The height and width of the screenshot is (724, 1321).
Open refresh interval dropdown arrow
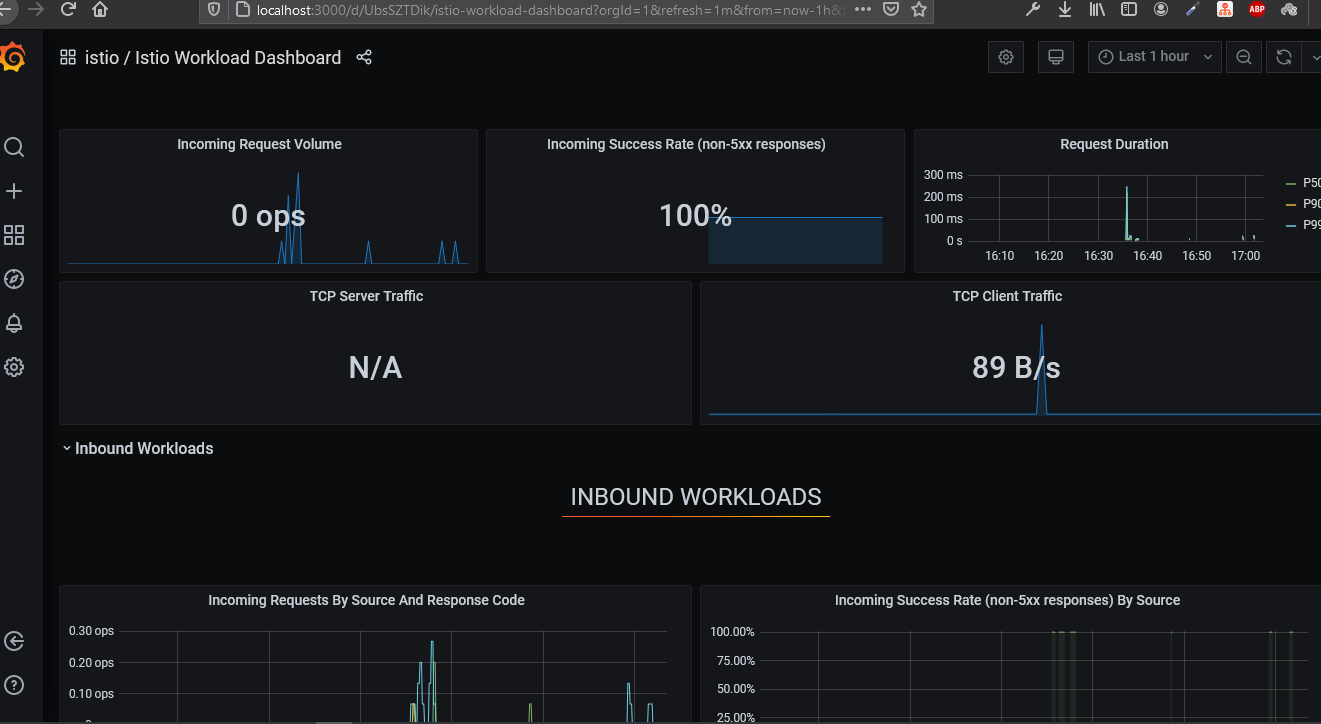click(1313, 57)
